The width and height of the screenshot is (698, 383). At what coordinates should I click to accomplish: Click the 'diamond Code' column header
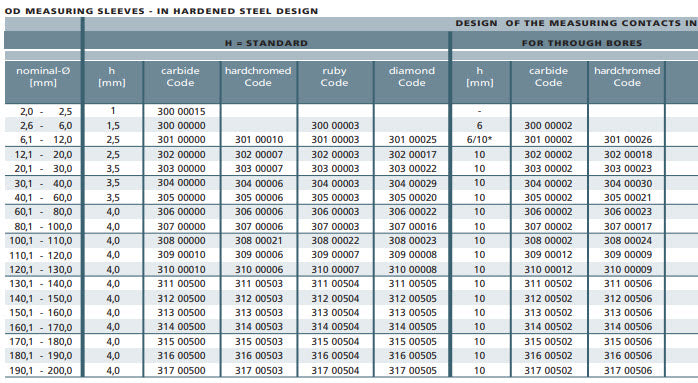point(412,77)
